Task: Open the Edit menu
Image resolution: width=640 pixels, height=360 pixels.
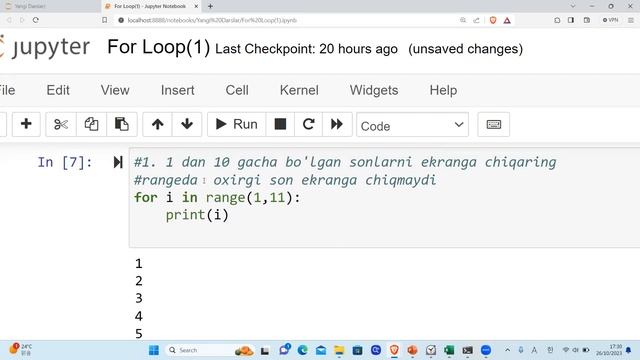Action: [58, 90]
